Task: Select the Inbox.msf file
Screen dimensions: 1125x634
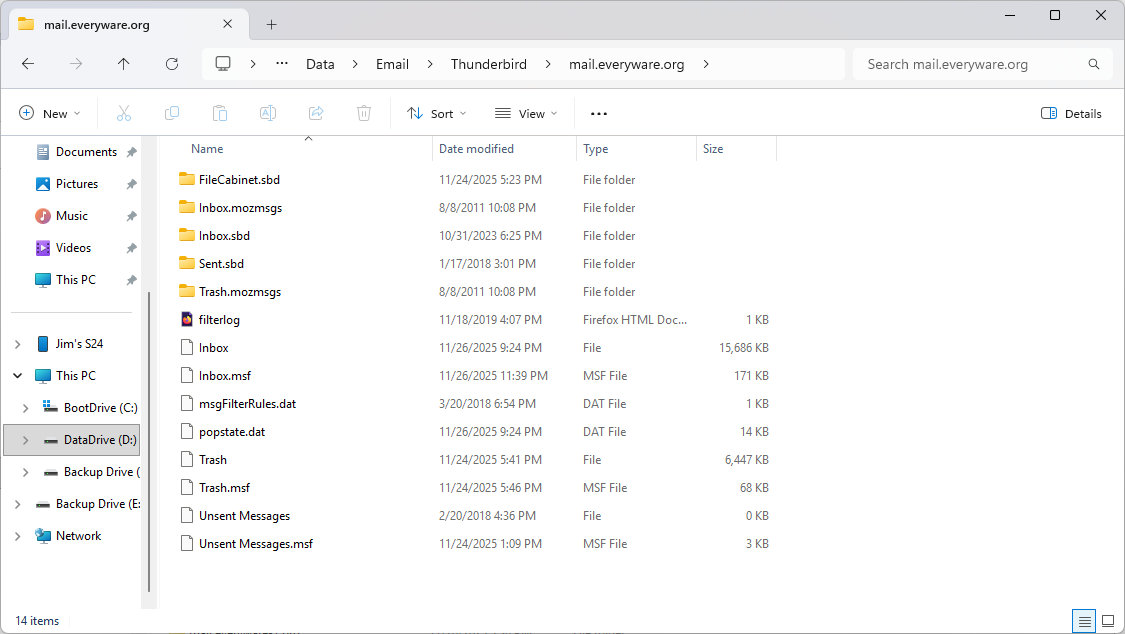Action: click(225, 376)
